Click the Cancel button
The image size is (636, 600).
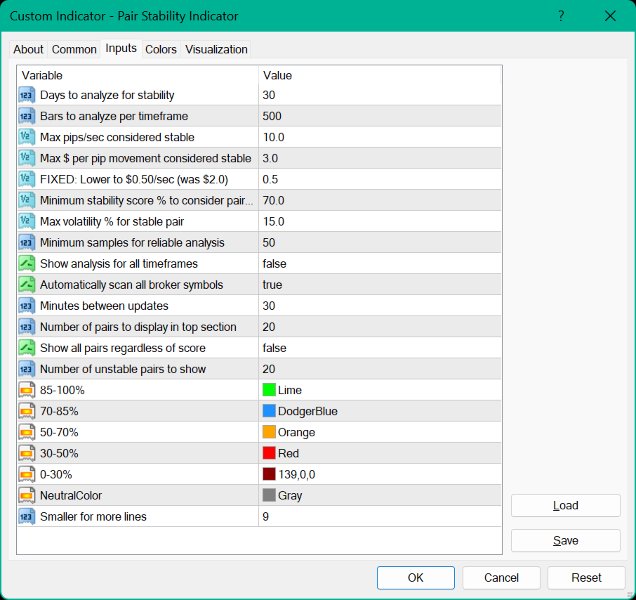501,578
